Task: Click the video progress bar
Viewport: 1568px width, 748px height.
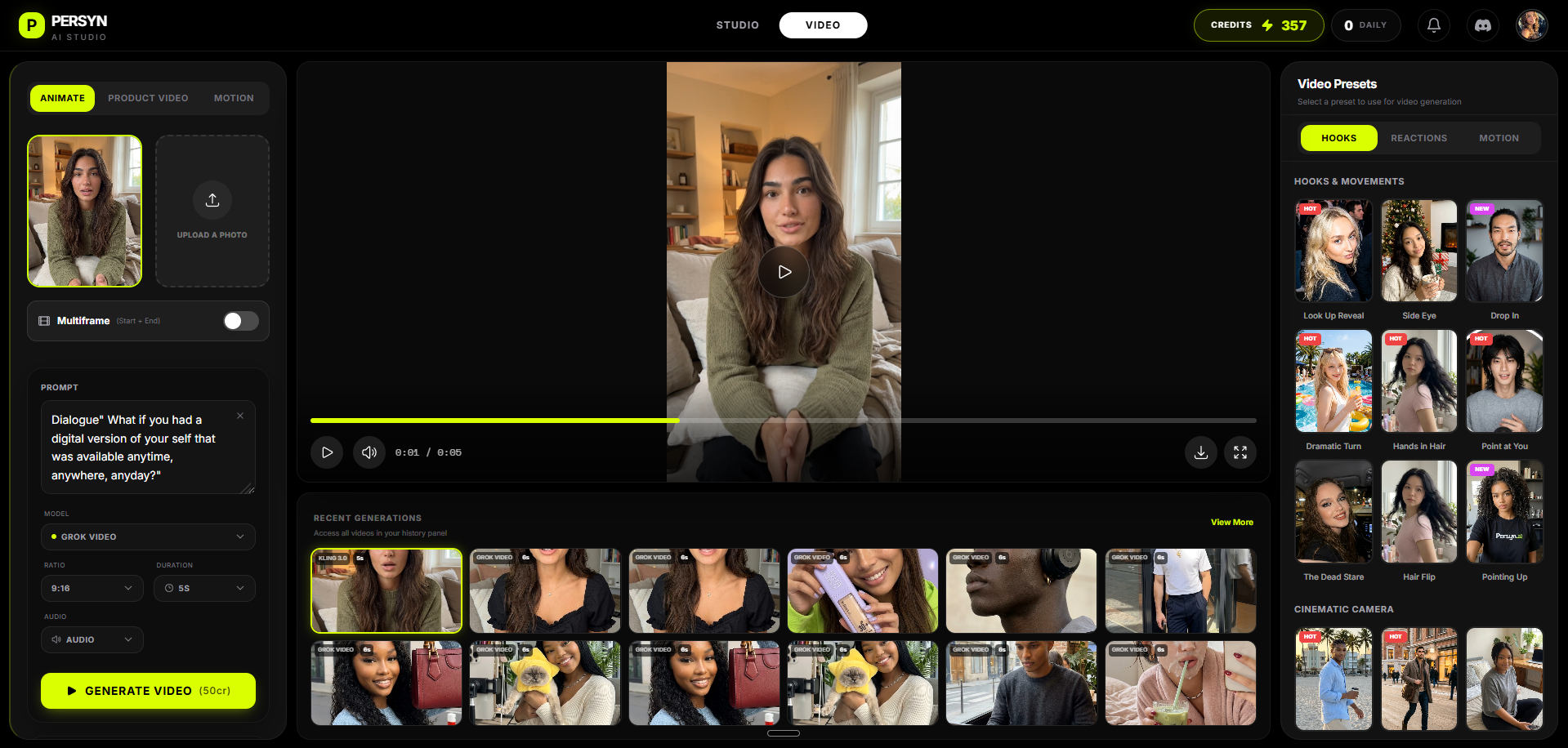Action: (784, 421)
